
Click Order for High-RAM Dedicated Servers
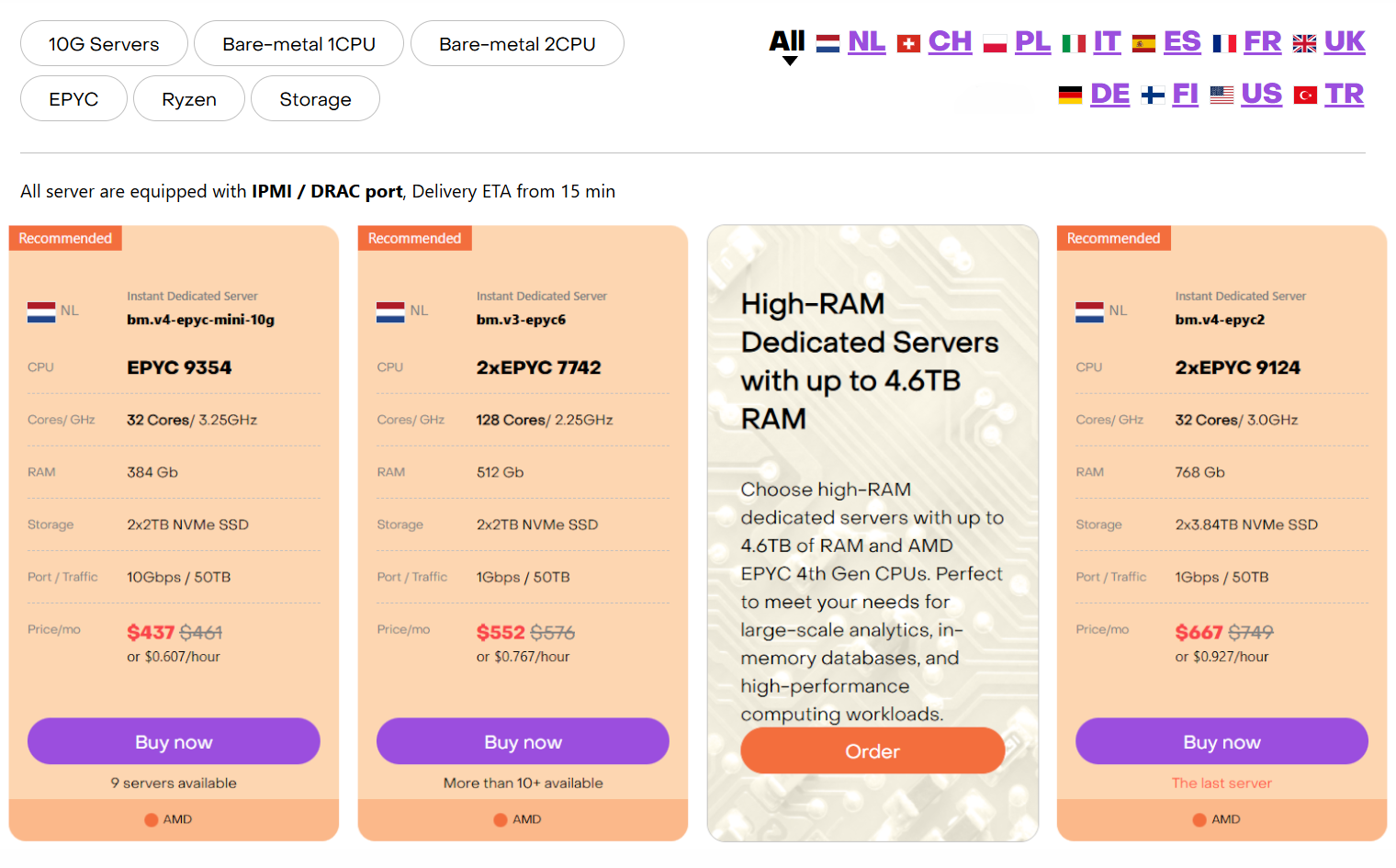point(872,751)
